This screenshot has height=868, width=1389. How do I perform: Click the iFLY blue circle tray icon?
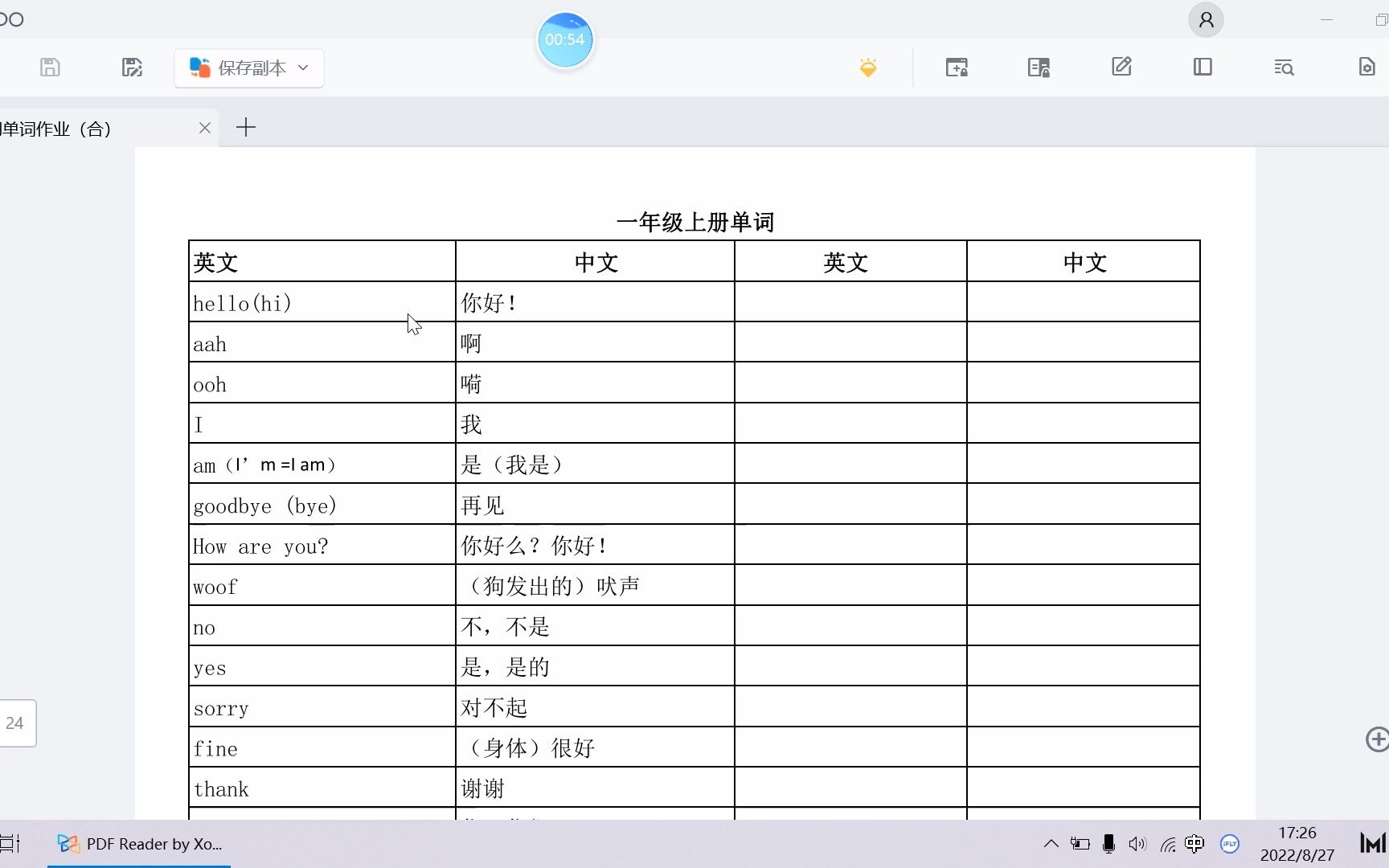1230,844
